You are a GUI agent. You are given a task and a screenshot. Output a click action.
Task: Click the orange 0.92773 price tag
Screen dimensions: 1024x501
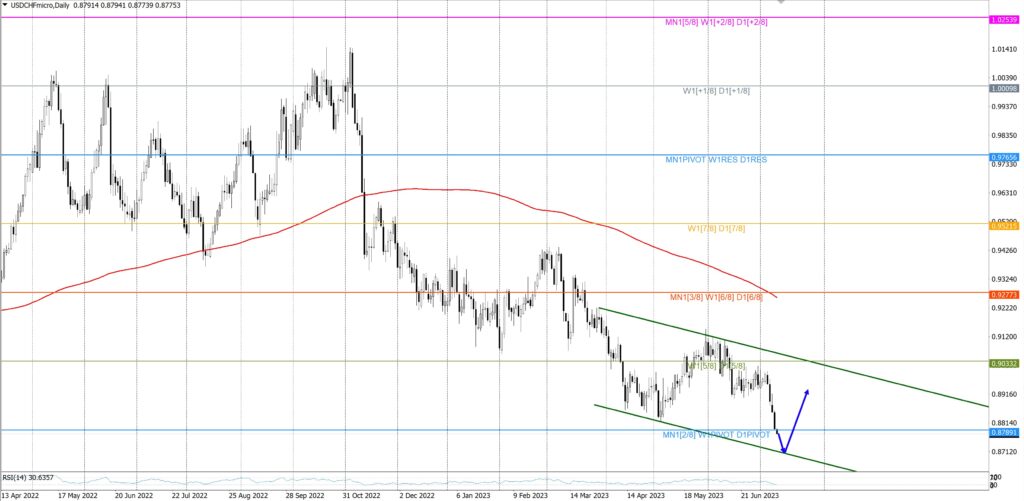click(x=1003, y=296)
